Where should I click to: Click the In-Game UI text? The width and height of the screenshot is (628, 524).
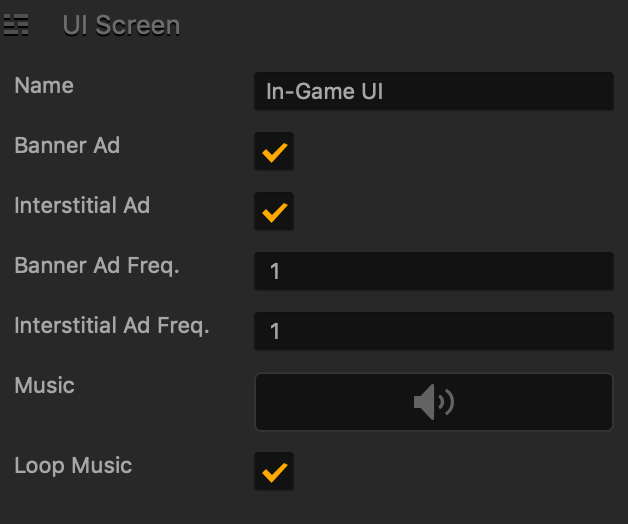point(324,92)
